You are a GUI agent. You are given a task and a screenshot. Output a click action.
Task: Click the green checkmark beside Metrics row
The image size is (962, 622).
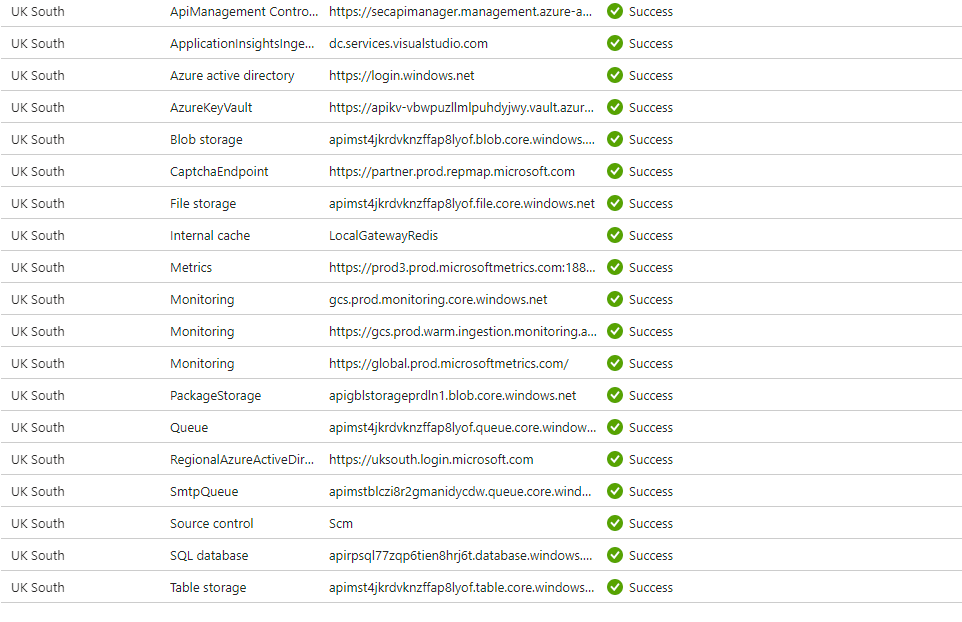coord(615,268)
